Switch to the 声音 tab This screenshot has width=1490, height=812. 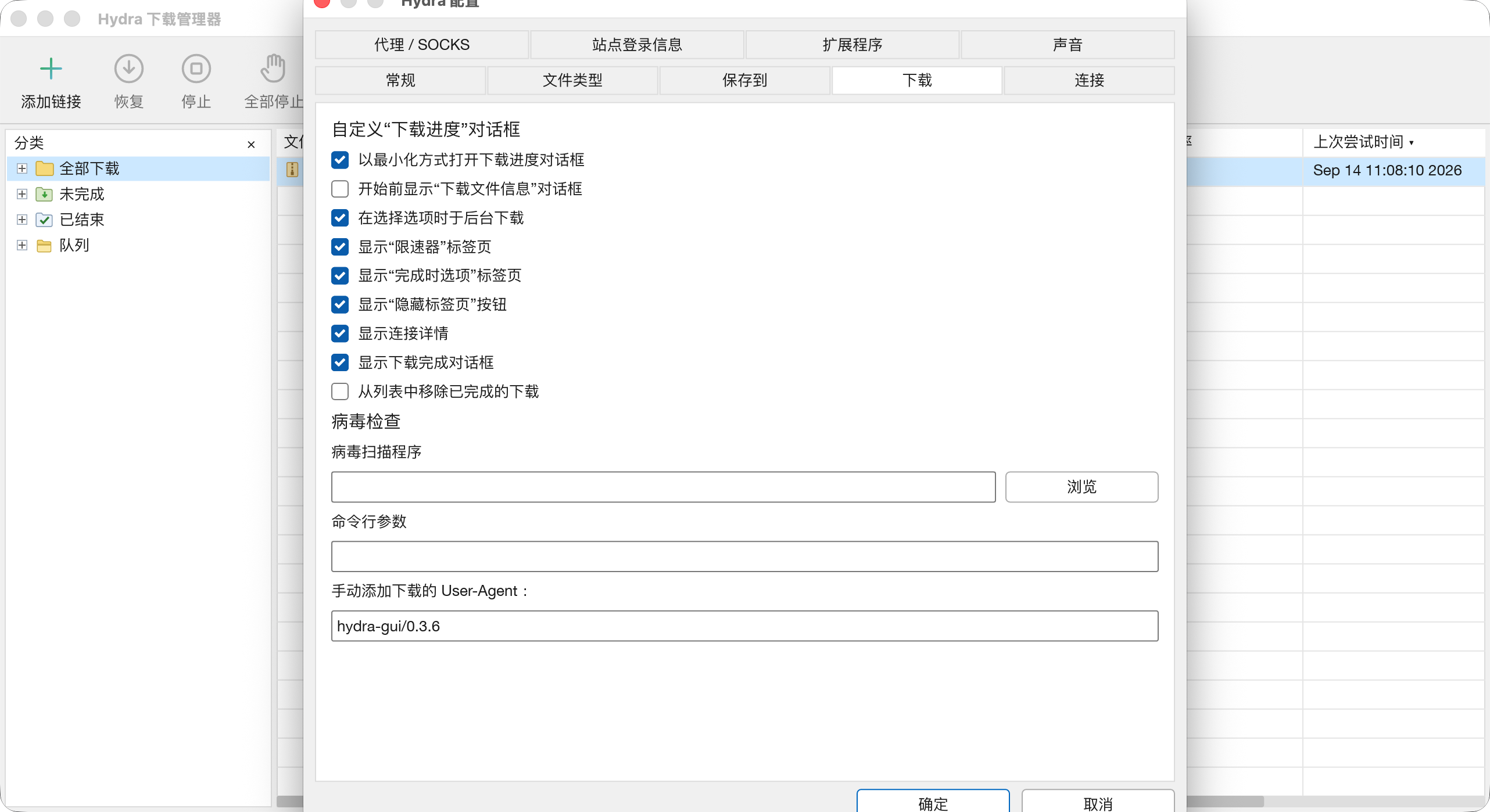(x=1068, y=45)
